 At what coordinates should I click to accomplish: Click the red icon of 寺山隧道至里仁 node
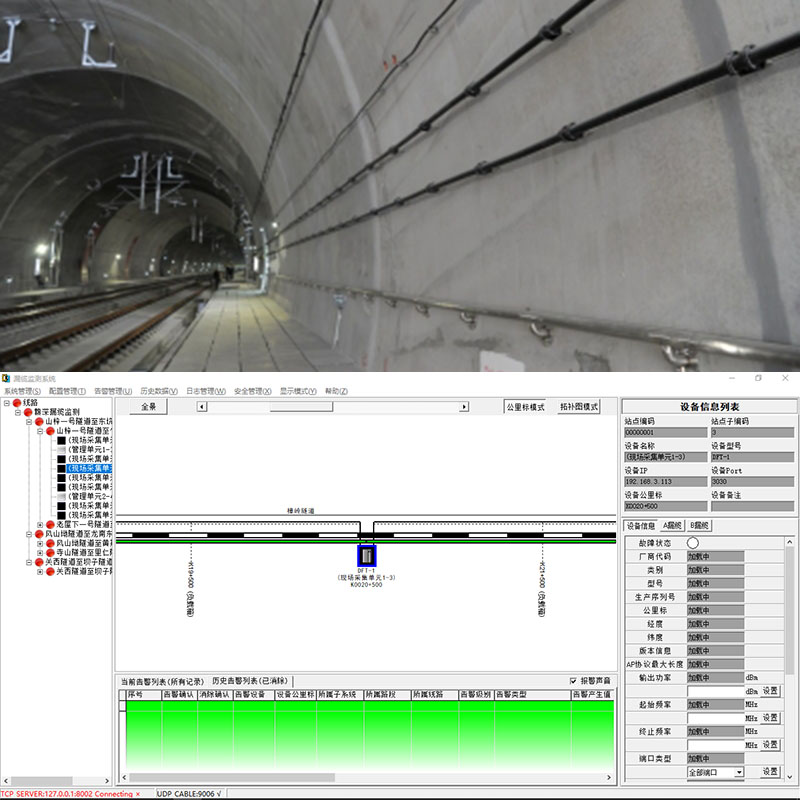pyautogui.click(x=49, y=552)
